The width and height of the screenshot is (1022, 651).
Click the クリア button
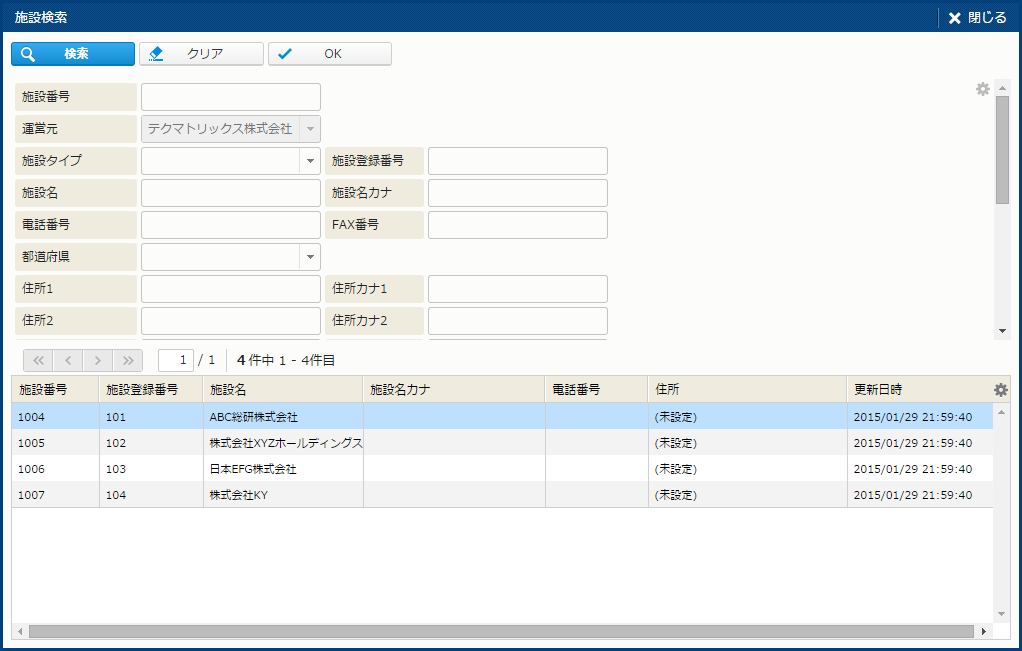tap(201, 54)
